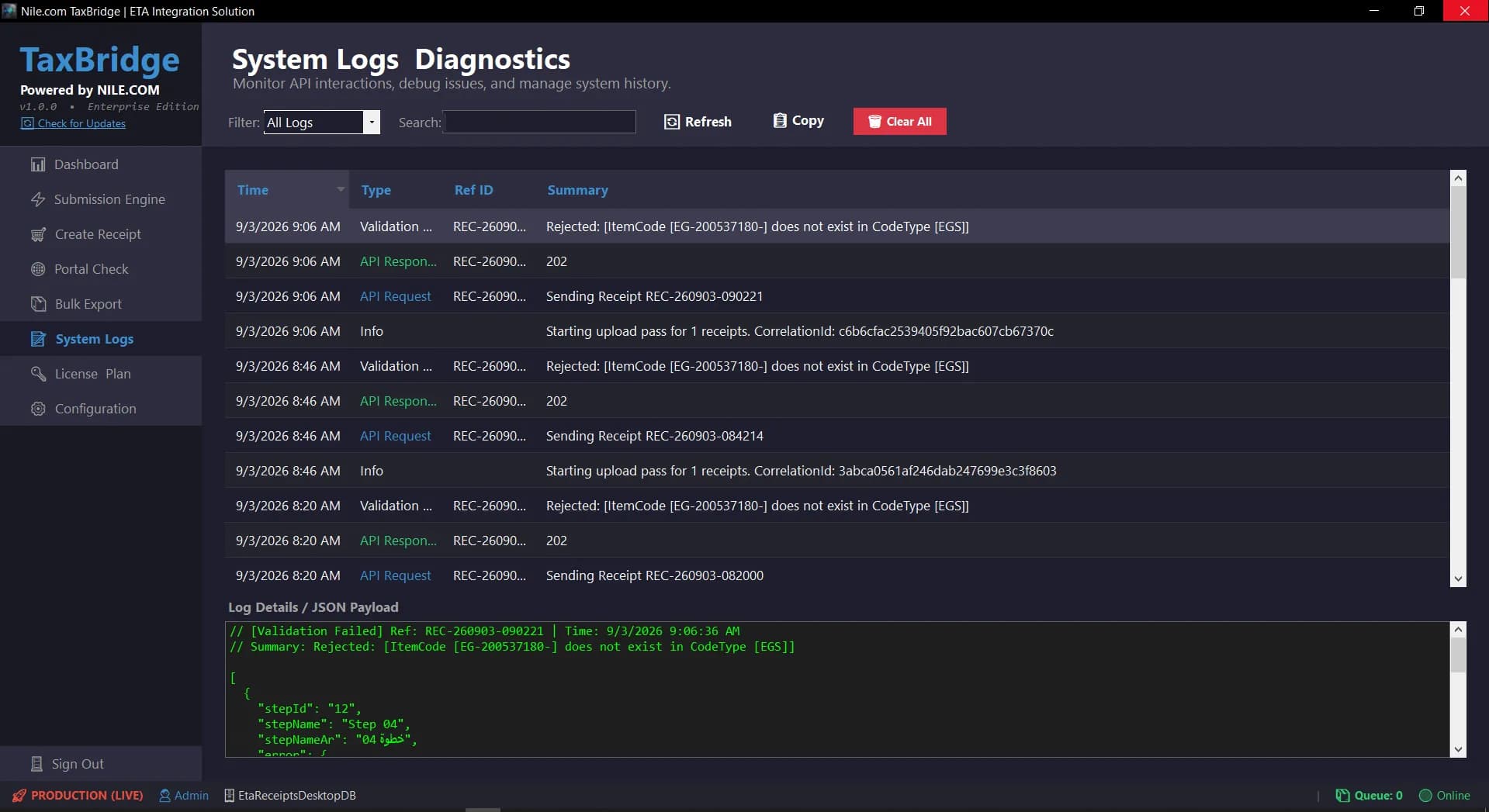Click the Portal Check globe icon
1489x812 pixels.
(38, 269)
